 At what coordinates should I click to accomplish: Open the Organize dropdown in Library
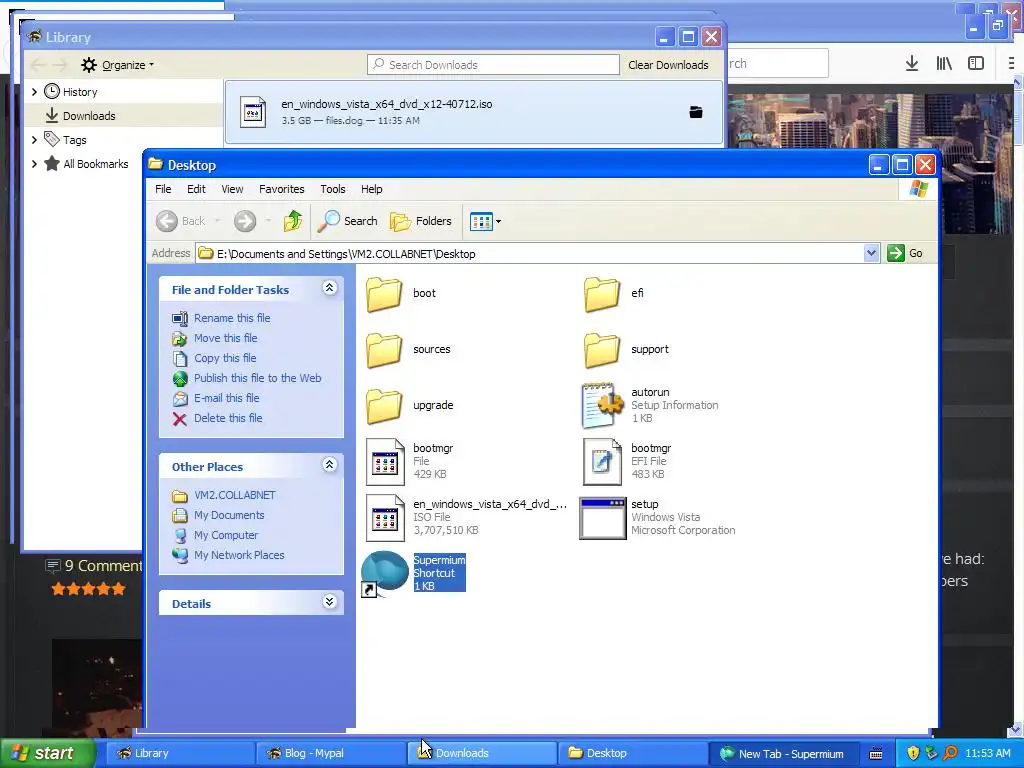click(x=118, y=65)
